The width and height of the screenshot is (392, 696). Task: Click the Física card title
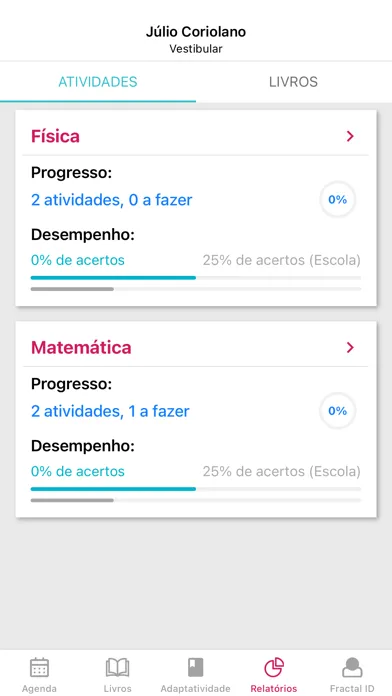tap(55, 136)
